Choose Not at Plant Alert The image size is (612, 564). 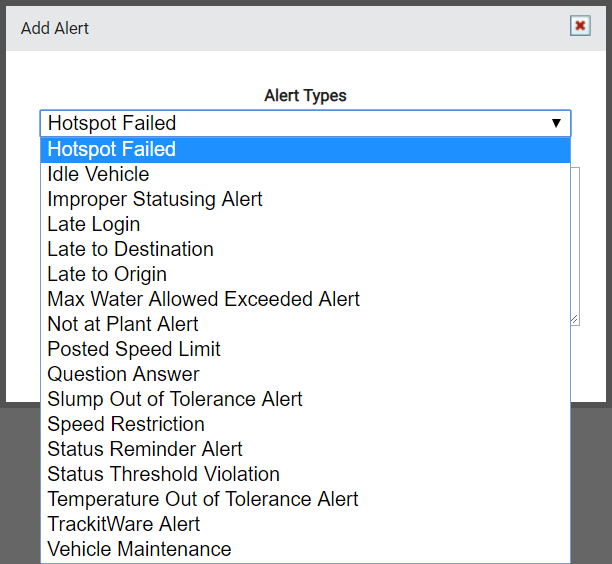[305, 324]
